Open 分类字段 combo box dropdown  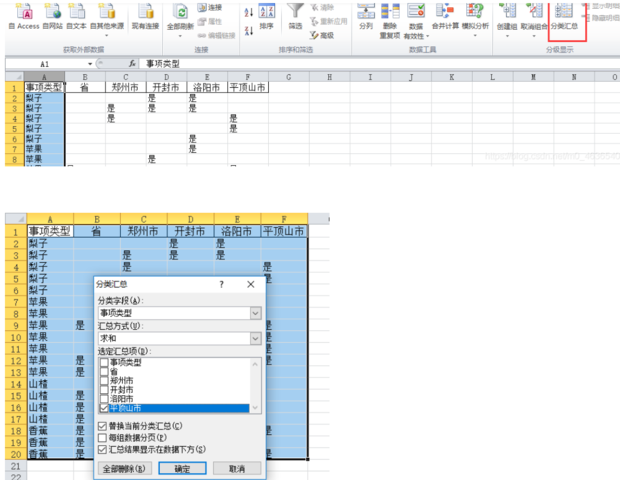click(255, 313)
